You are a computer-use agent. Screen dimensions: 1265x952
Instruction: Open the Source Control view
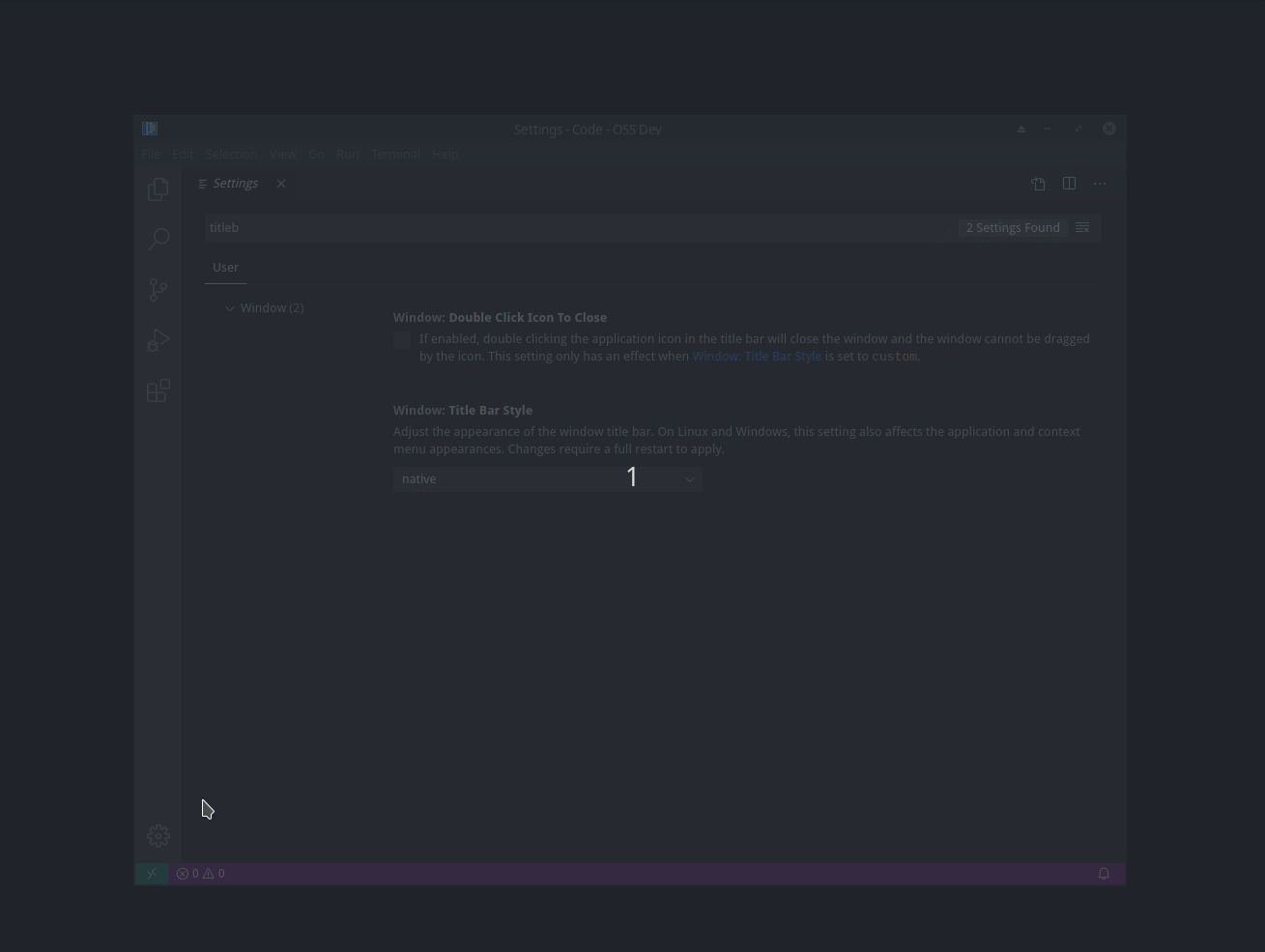[158, 290]
